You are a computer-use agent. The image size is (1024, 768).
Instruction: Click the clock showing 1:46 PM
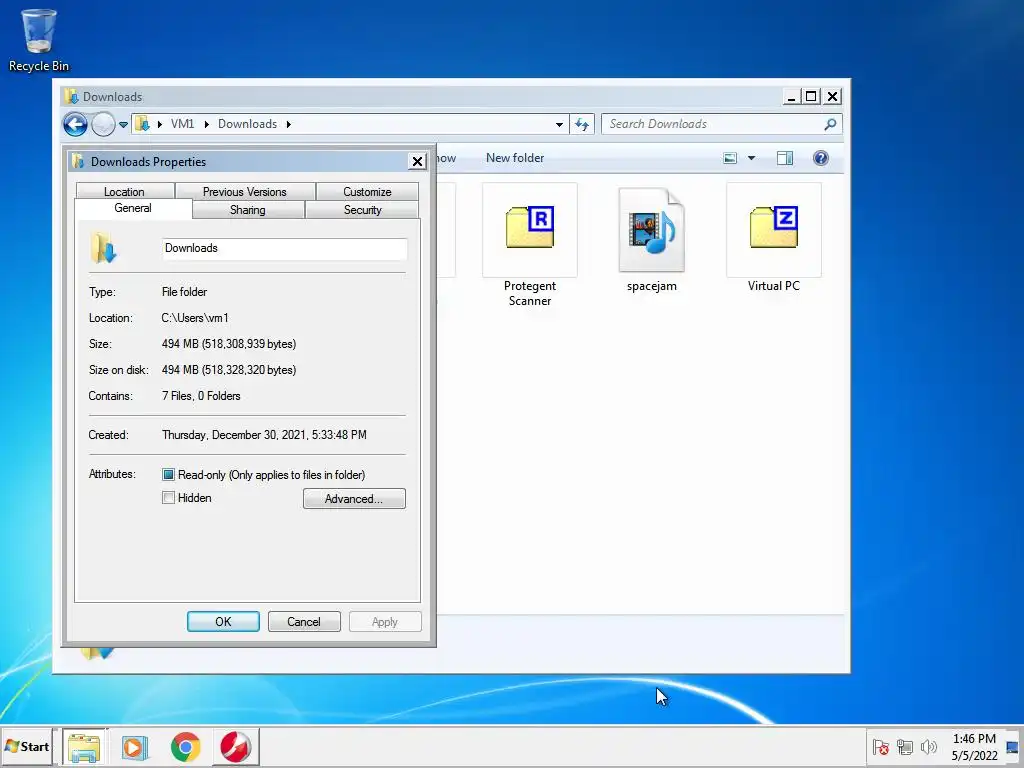coord(974,747)
